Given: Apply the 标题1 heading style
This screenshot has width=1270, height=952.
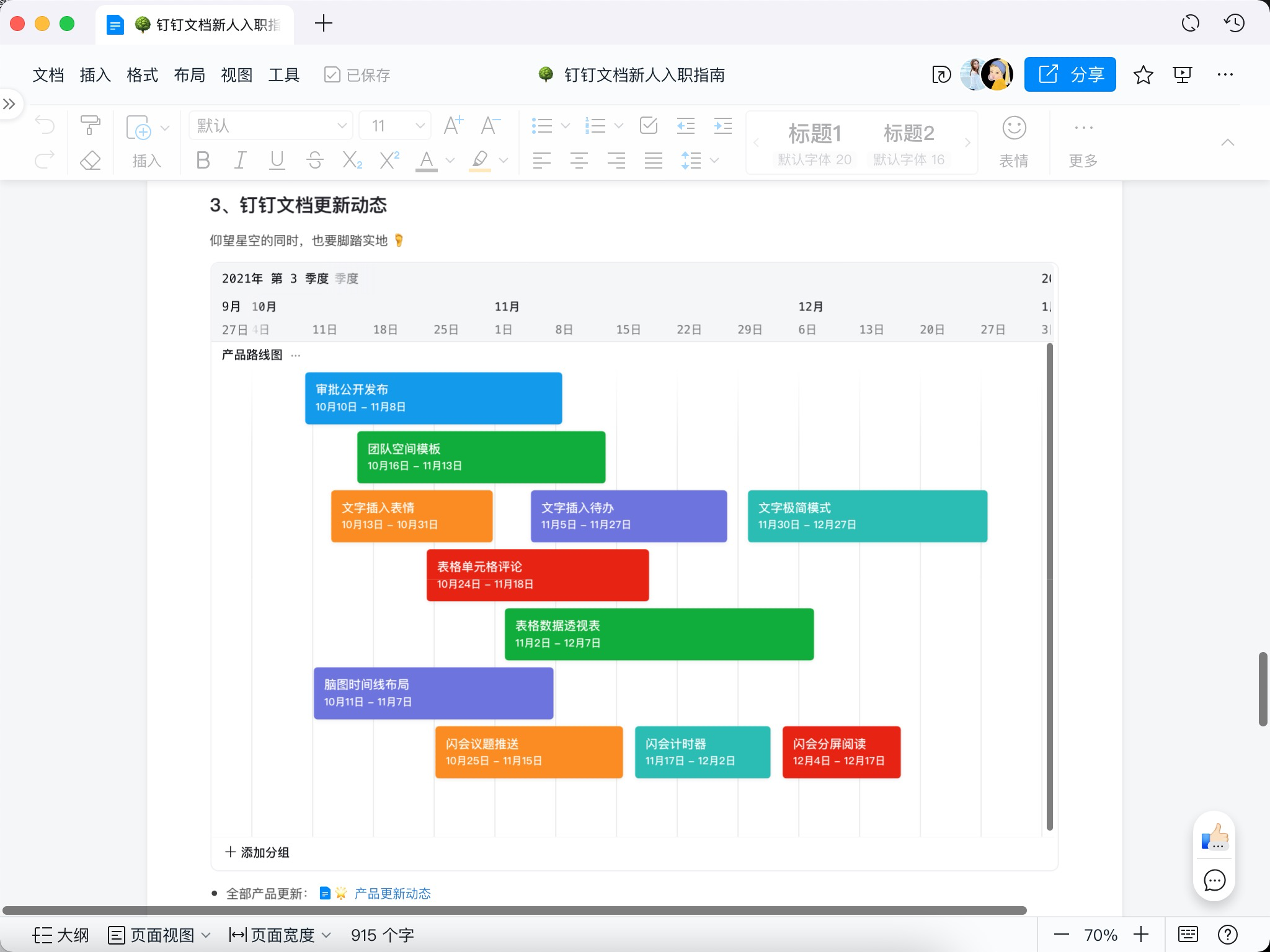Looking at the screenshot, I should [x=815, y=143].
